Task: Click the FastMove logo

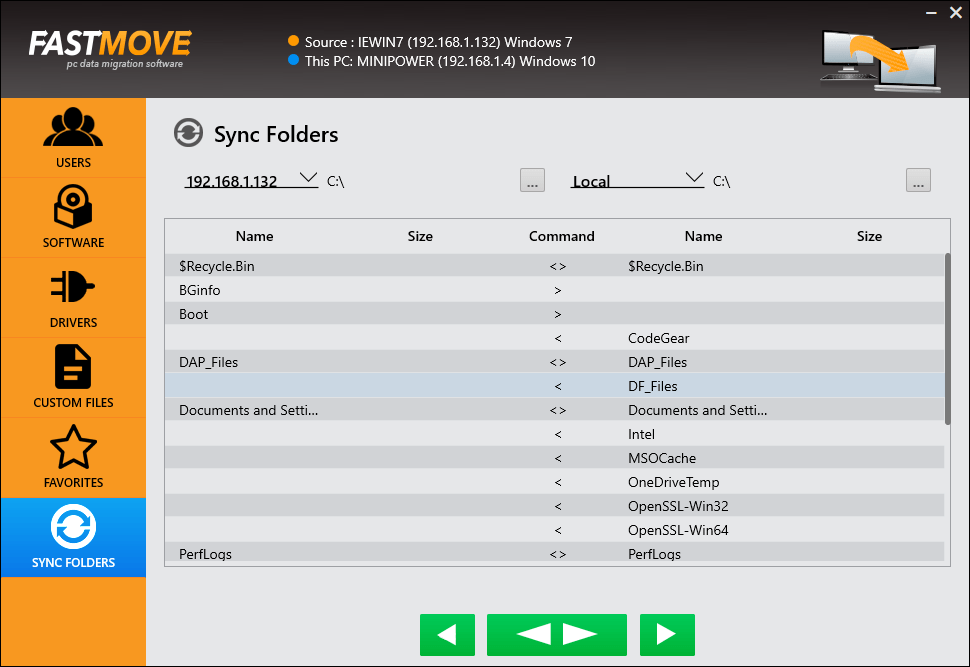Action: 110,49
